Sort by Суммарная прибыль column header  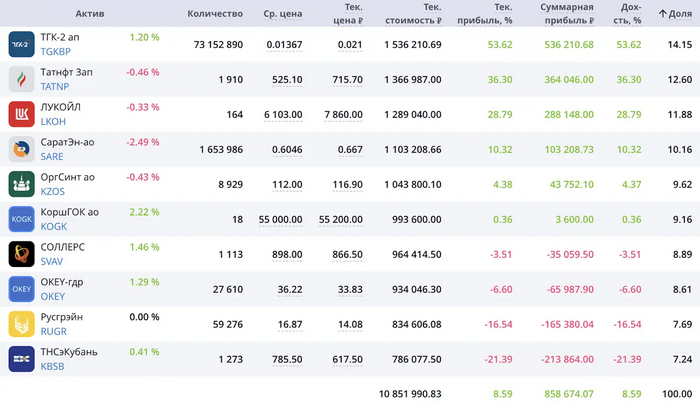pyautogui.click(x=566, y=13)
